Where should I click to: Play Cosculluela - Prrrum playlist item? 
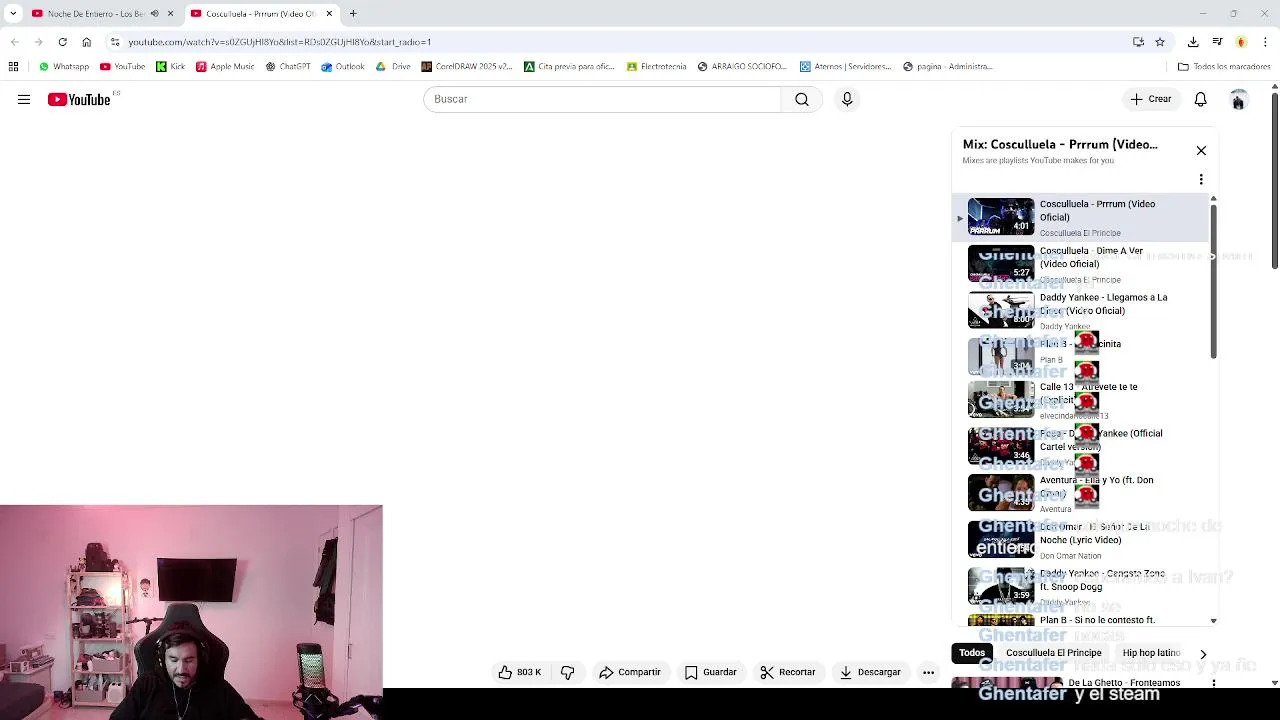point(1080,217)
